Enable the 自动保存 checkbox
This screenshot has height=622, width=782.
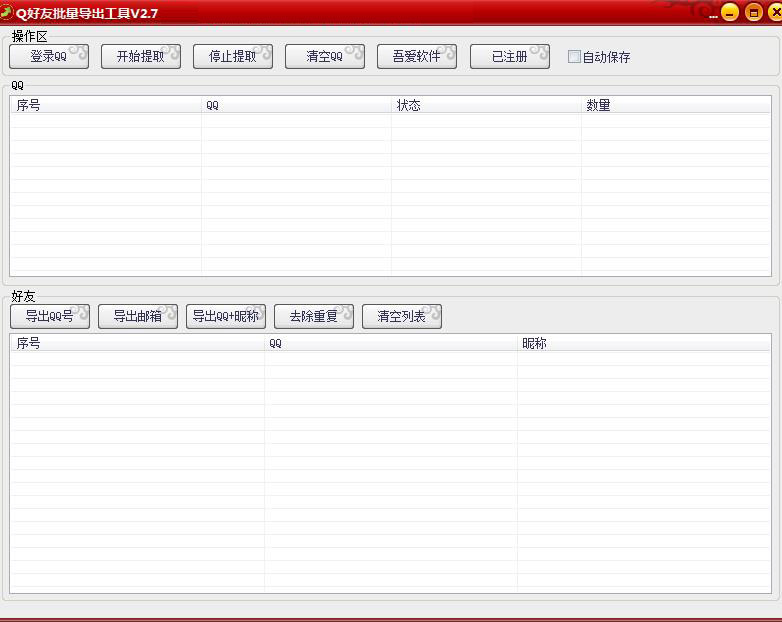[574, 57]
